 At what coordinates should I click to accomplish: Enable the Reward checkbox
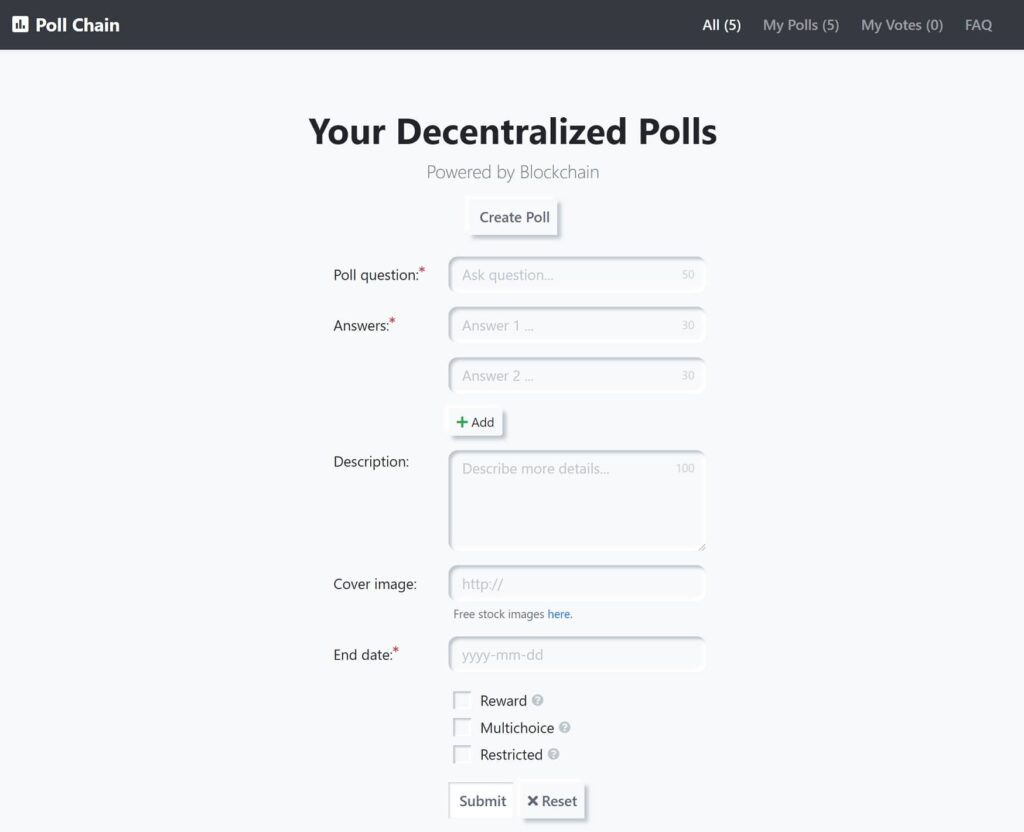click(462, 700)
